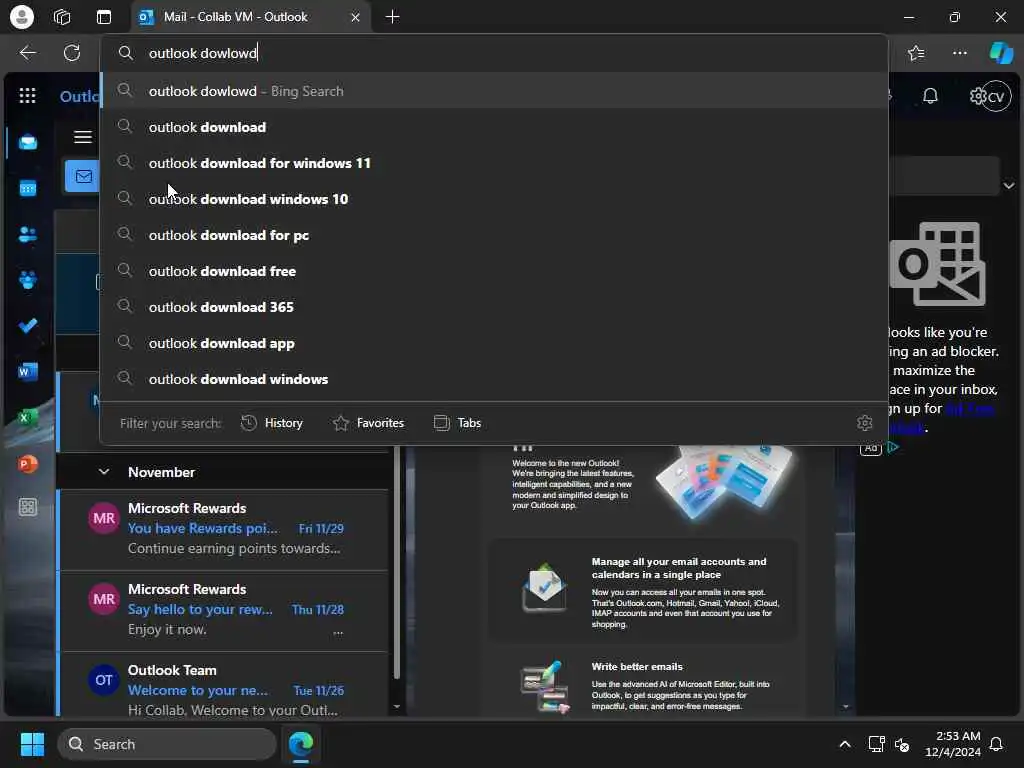The image size is (1024, 768).
Task: Launch the Copilot sidebar
Action: pos(1001,53)
